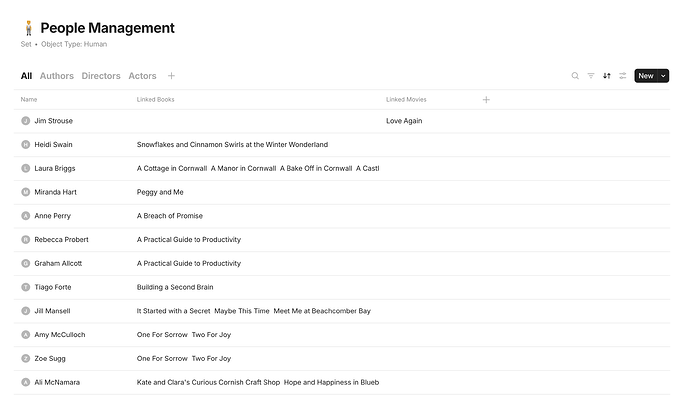This screenshot has height=396, width=690.
Task: Select the Graham Allcott name
Action: [x=58, y=263]
